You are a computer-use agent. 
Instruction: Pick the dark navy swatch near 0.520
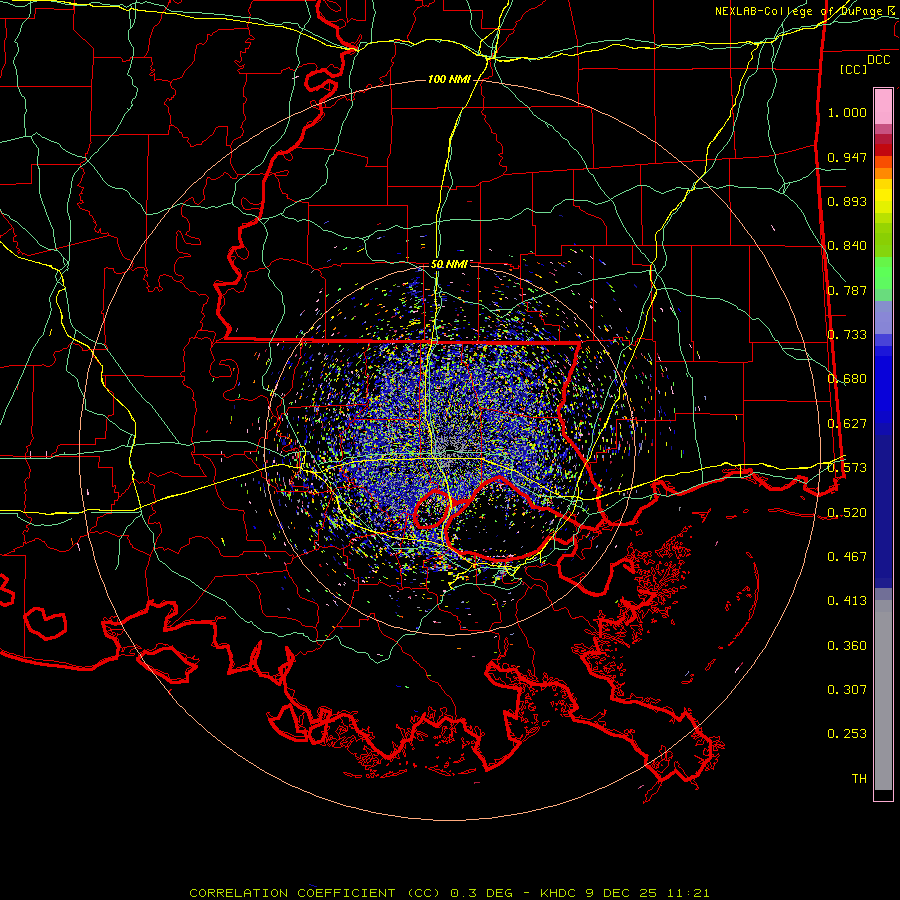(x=883, y=511)
